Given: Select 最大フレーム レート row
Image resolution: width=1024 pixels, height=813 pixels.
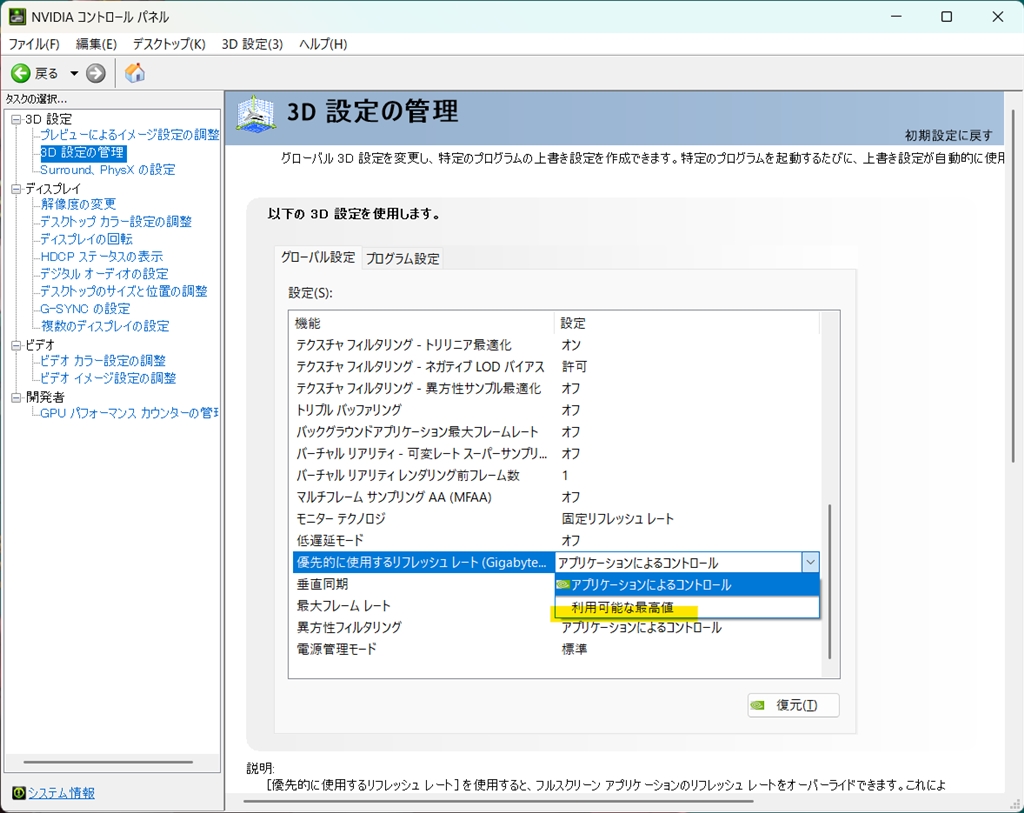Looking at the screenshot, I should (423, 606).
